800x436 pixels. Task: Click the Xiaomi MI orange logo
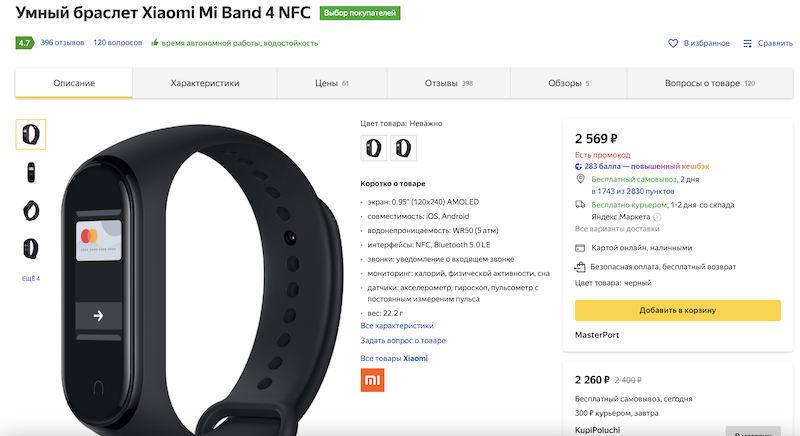point(373,380)
